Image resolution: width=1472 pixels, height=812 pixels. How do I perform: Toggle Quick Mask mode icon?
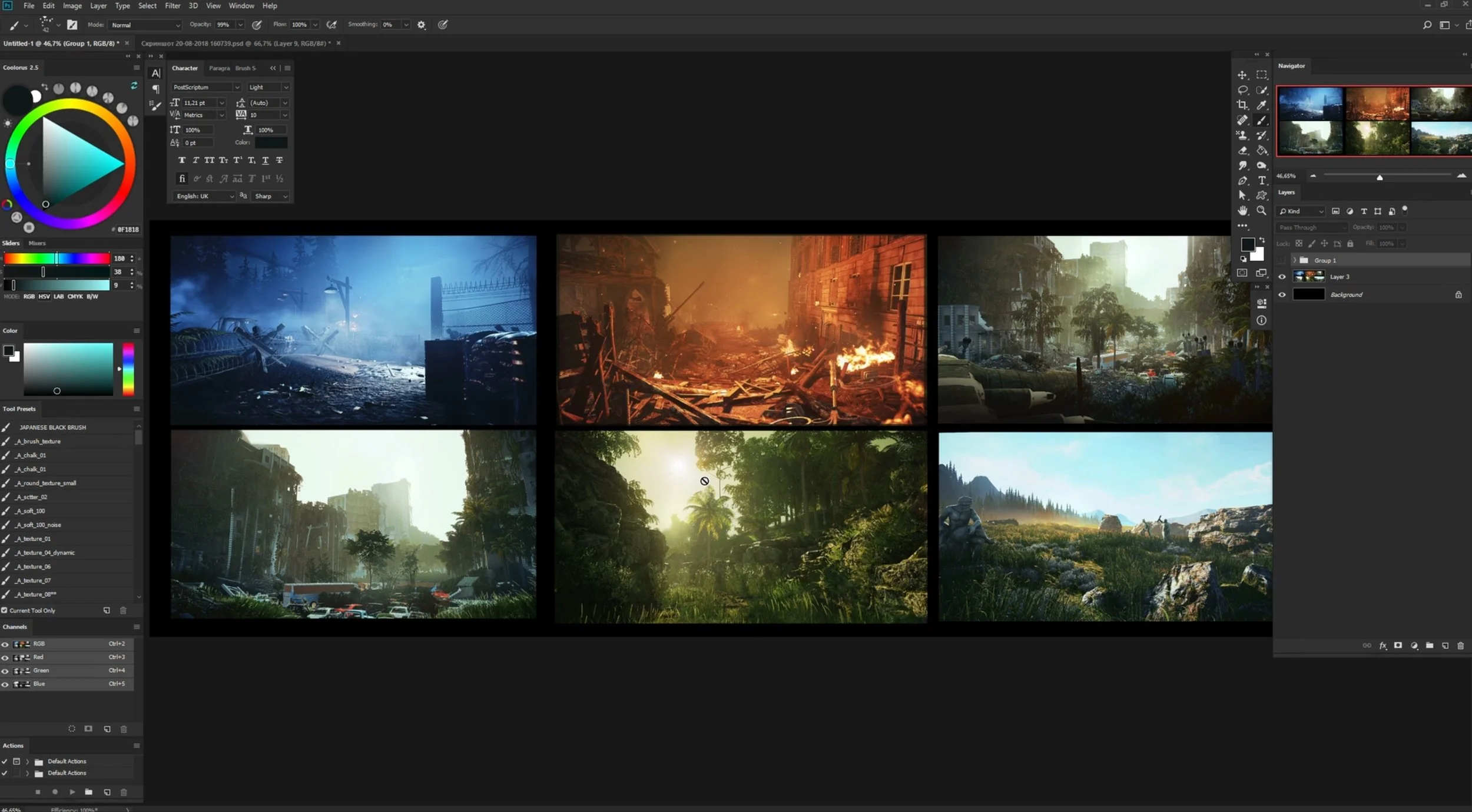[1242, 273]
